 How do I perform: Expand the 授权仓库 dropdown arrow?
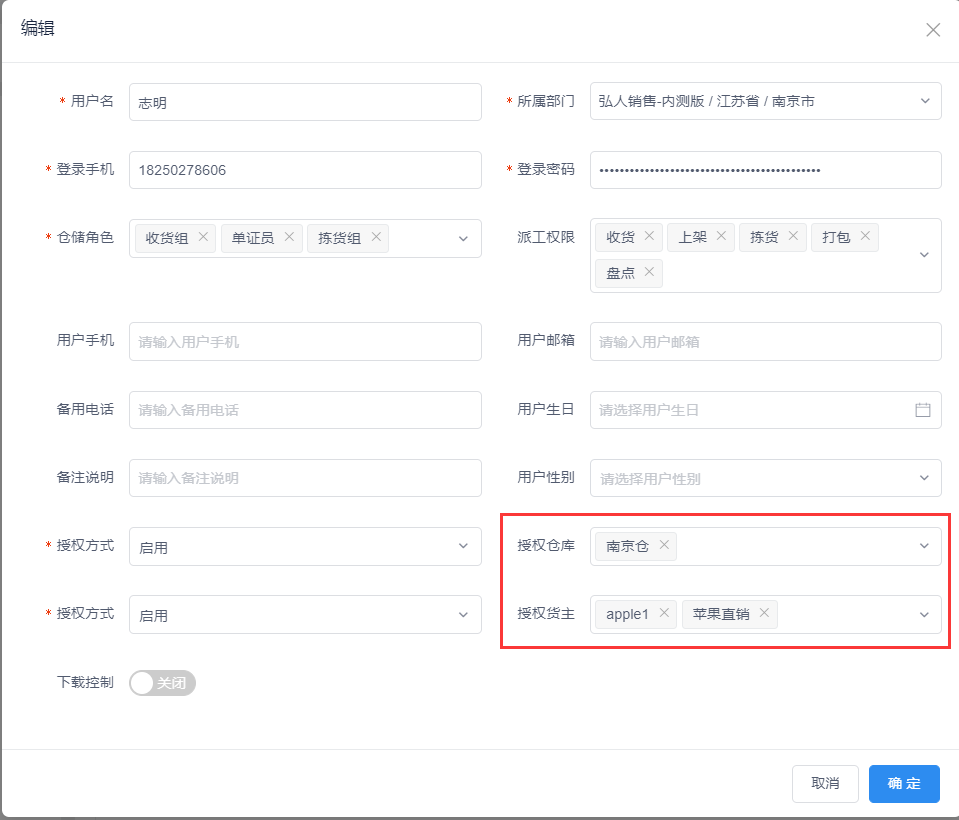tap(925, 545)
